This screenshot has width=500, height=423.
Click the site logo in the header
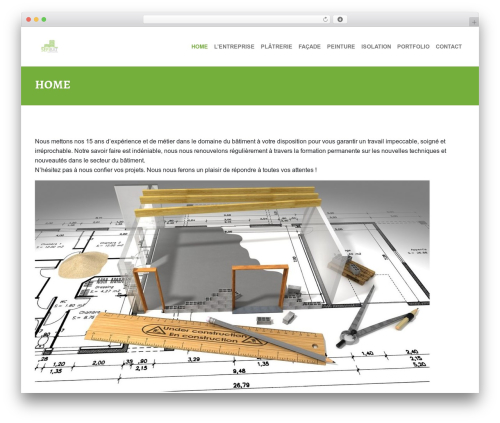pyautogui.click(x=49, y=46)
